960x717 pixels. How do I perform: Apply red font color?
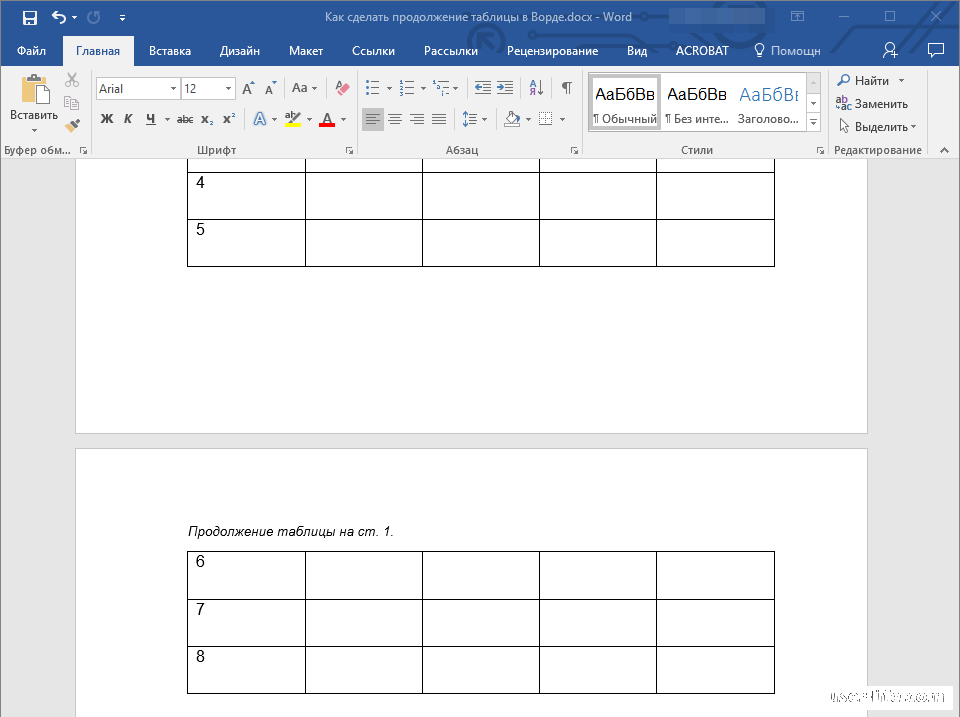pos(327,119)
